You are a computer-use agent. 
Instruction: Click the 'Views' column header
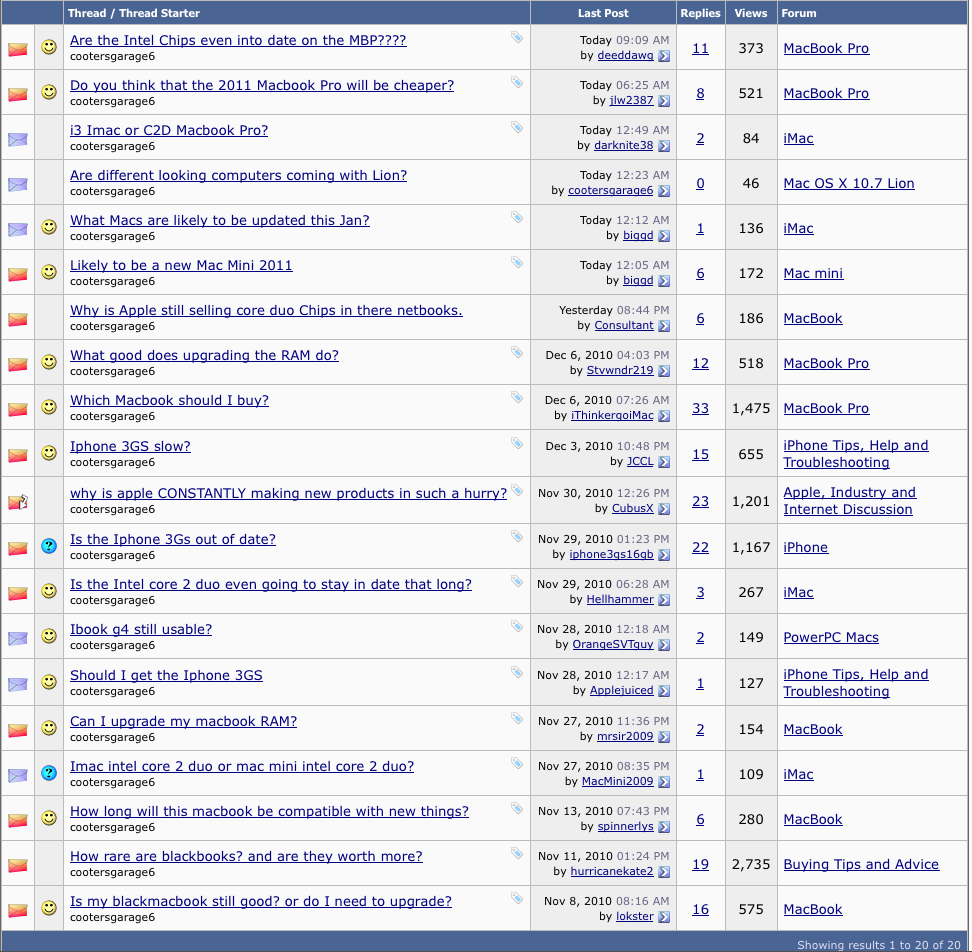tap(751, 13)
